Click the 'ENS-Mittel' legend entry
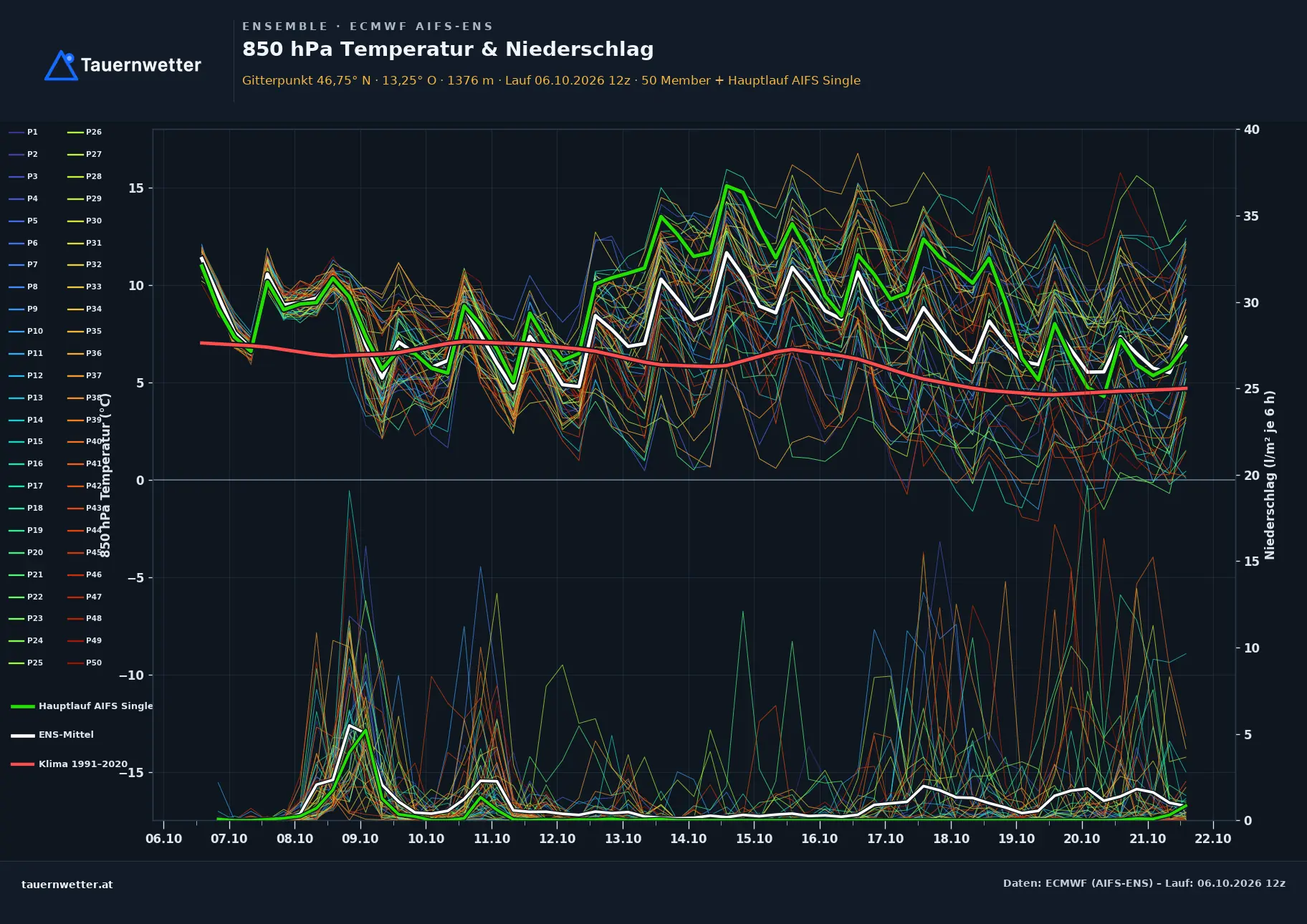1307x924 pixels. coord(52,735)
